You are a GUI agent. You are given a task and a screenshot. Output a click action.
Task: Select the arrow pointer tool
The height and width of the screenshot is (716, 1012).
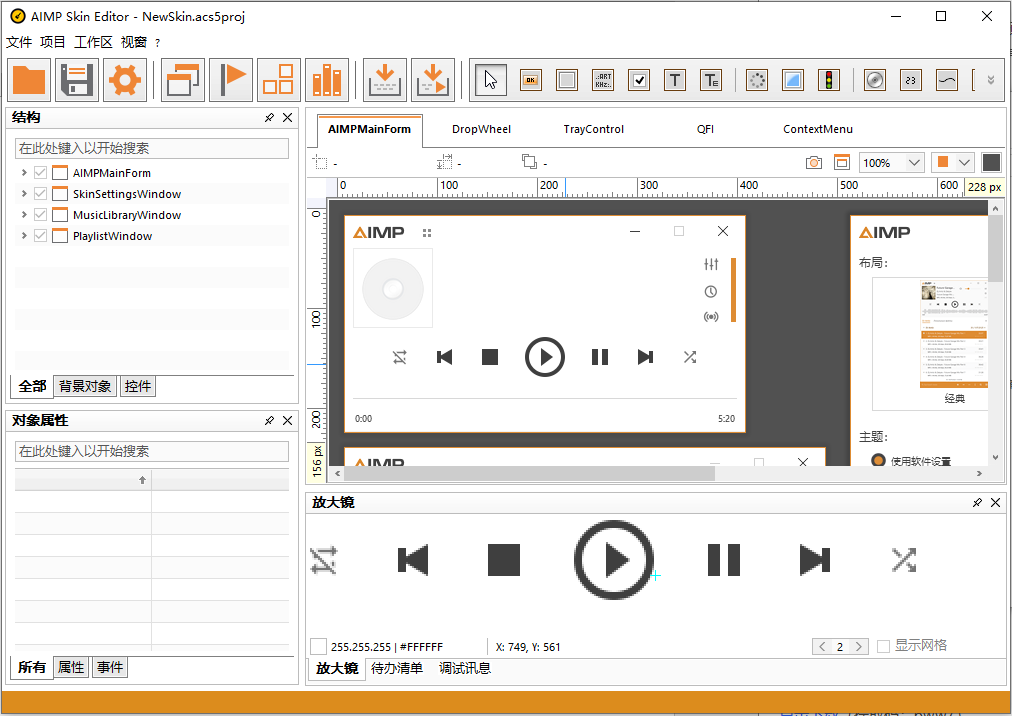coord(490,80)
